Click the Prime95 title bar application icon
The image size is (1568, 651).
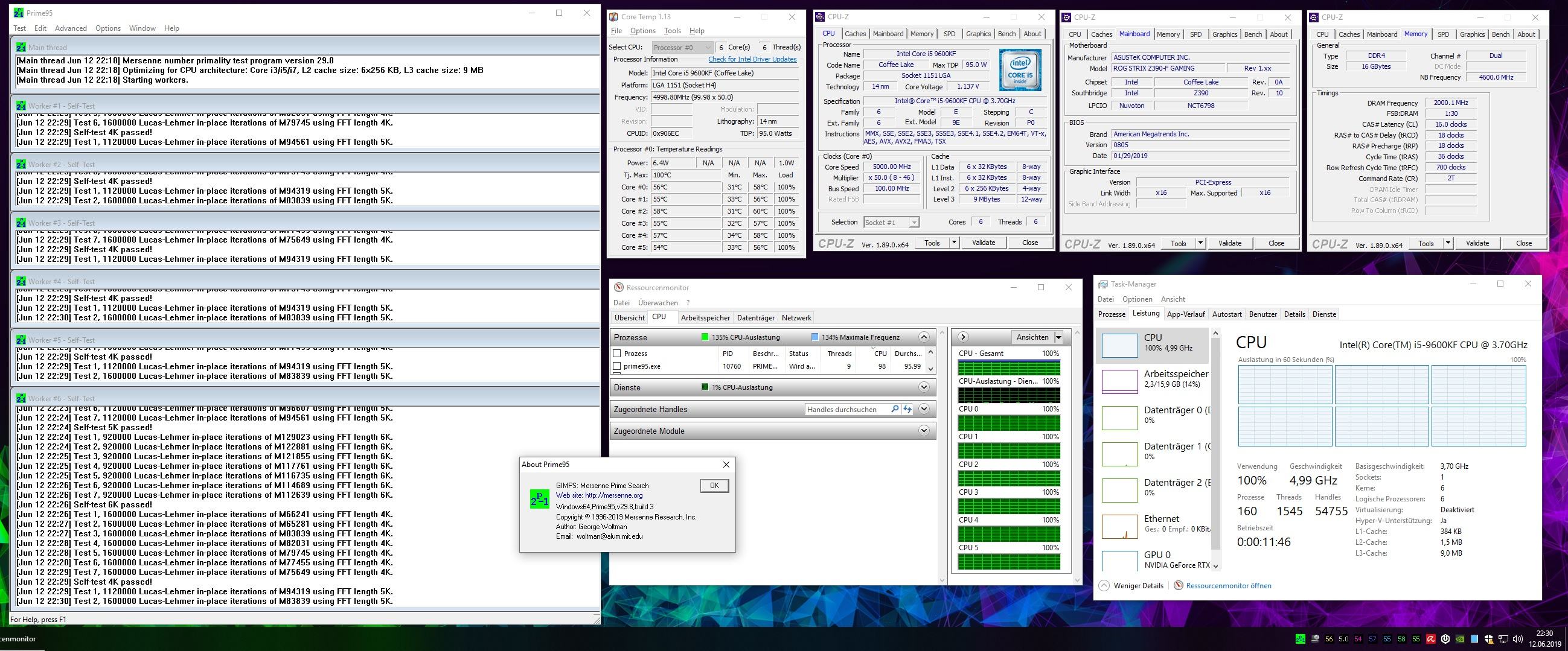click(x=19, y=13)
